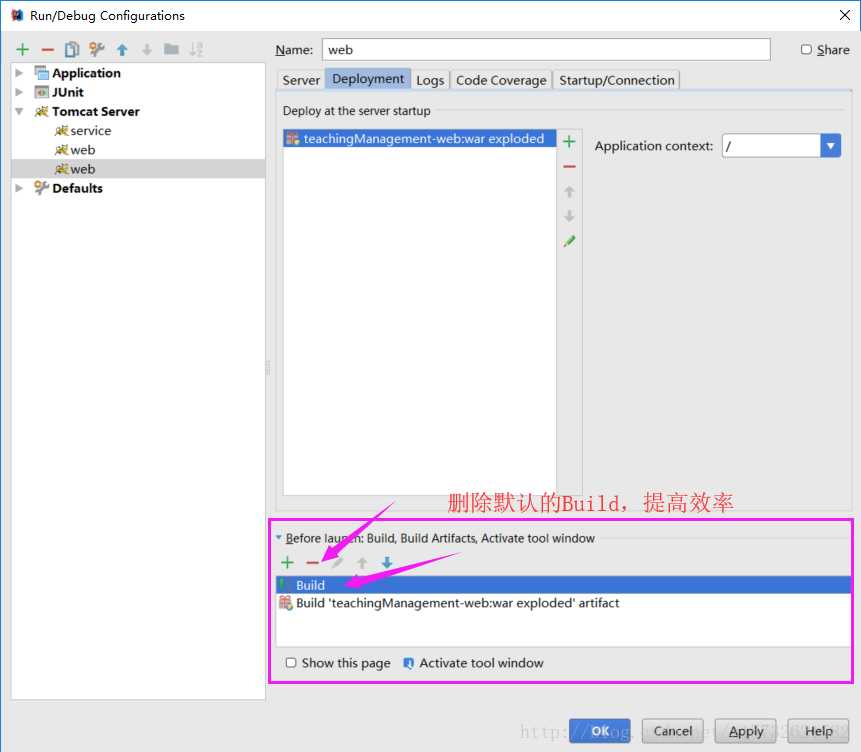This screenshot has height=752, width=861.
Task: Remove artifact from deployment list
Action: point(569,166)
